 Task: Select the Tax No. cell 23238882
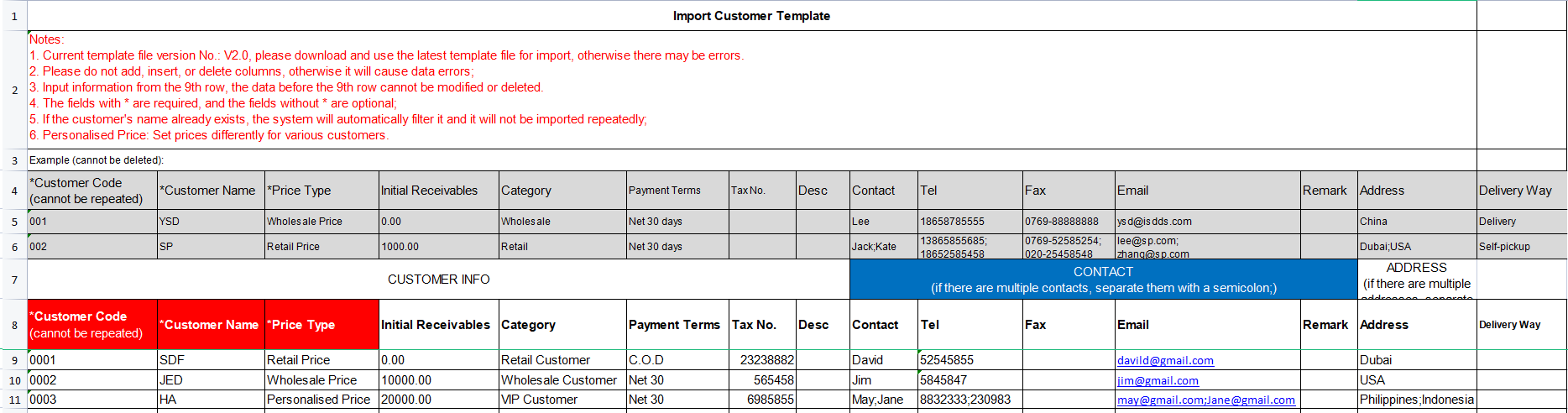[x=762, y=360]
